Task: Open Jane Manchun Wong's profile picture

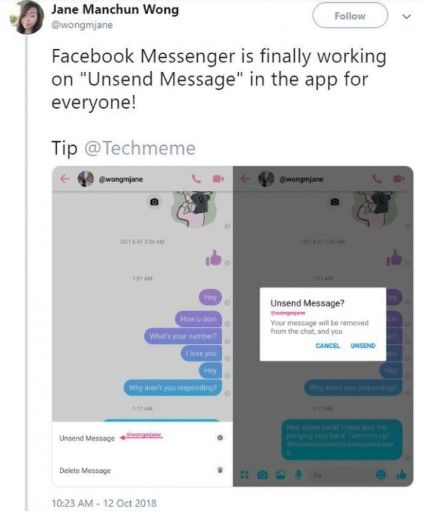Action: [27, 17]
